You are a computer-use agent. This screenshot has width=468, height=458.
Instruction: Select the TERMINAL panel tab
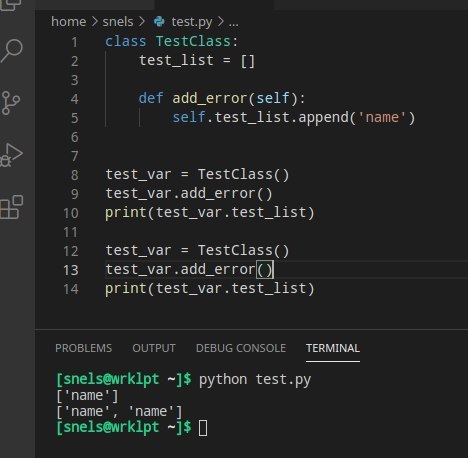pos(333,348)
